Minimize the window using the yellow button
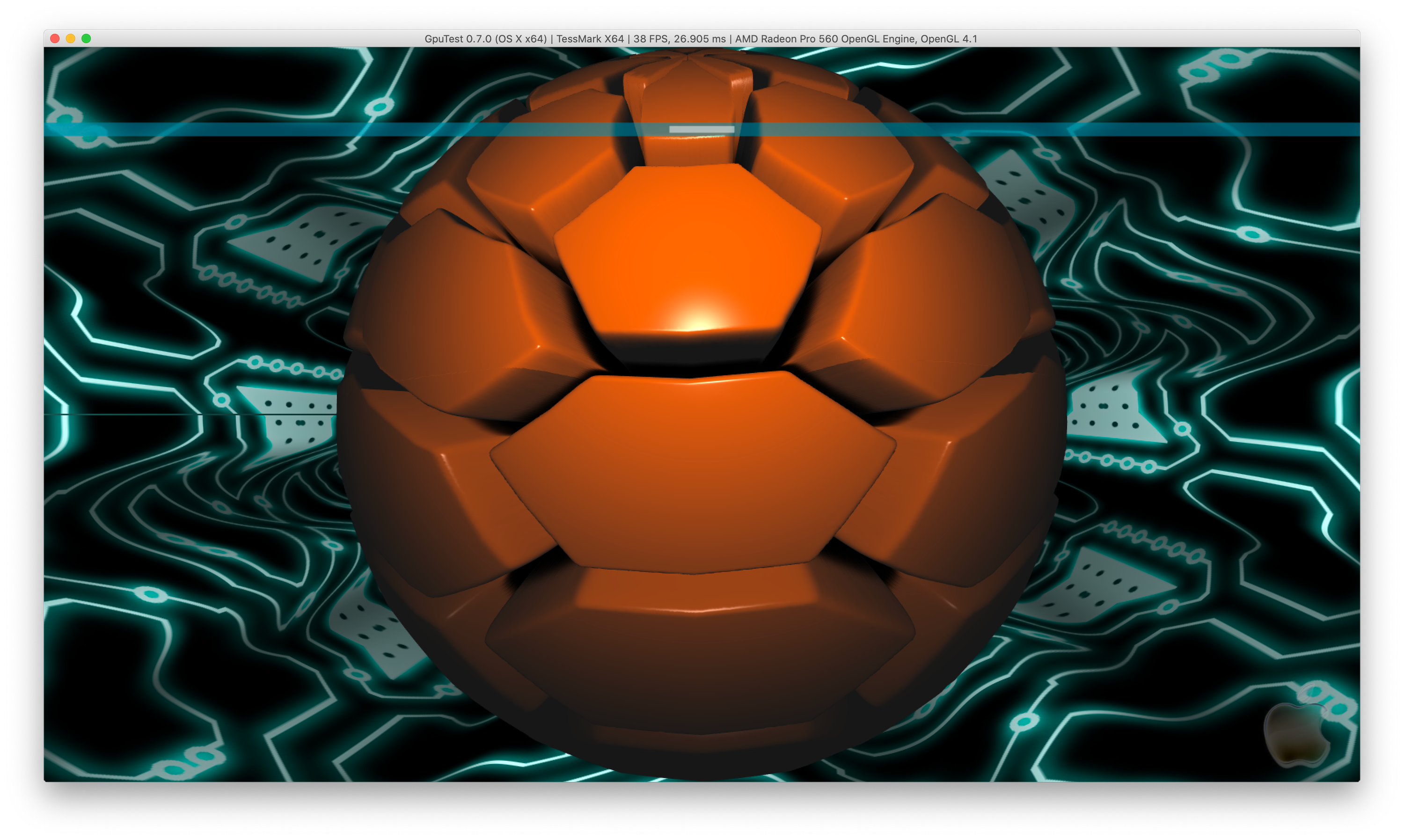Screen dimensions: 1404x840 tap(71, 38)
